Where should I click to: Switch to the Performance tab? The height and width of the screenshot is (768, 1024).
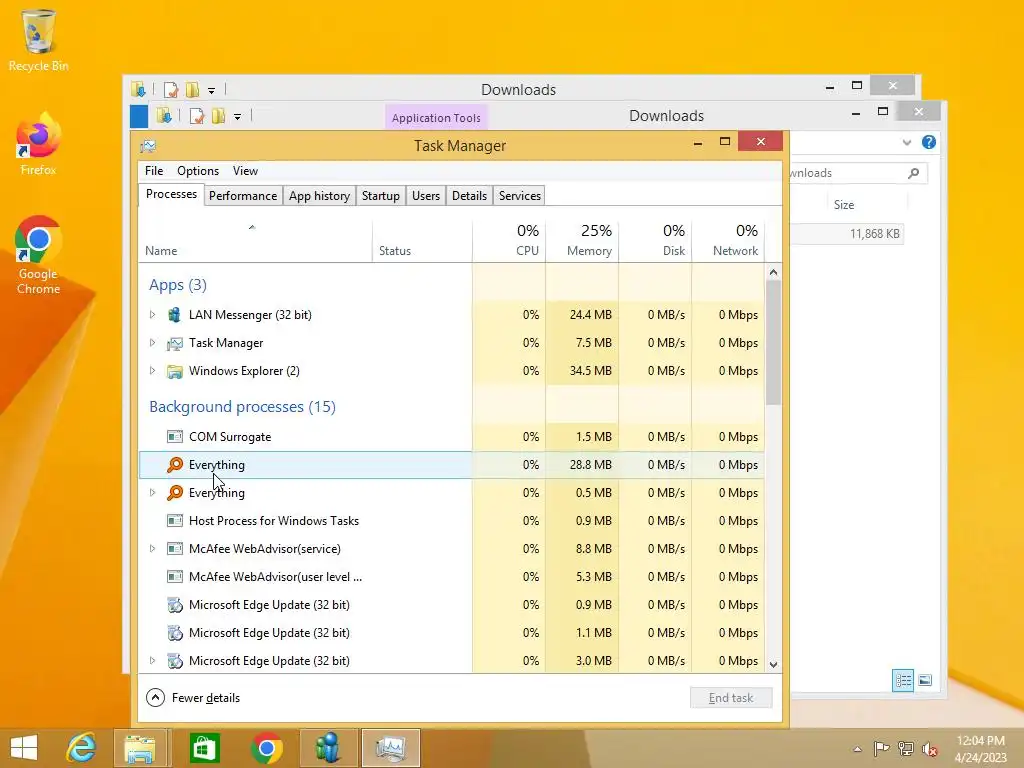(243, 196)
